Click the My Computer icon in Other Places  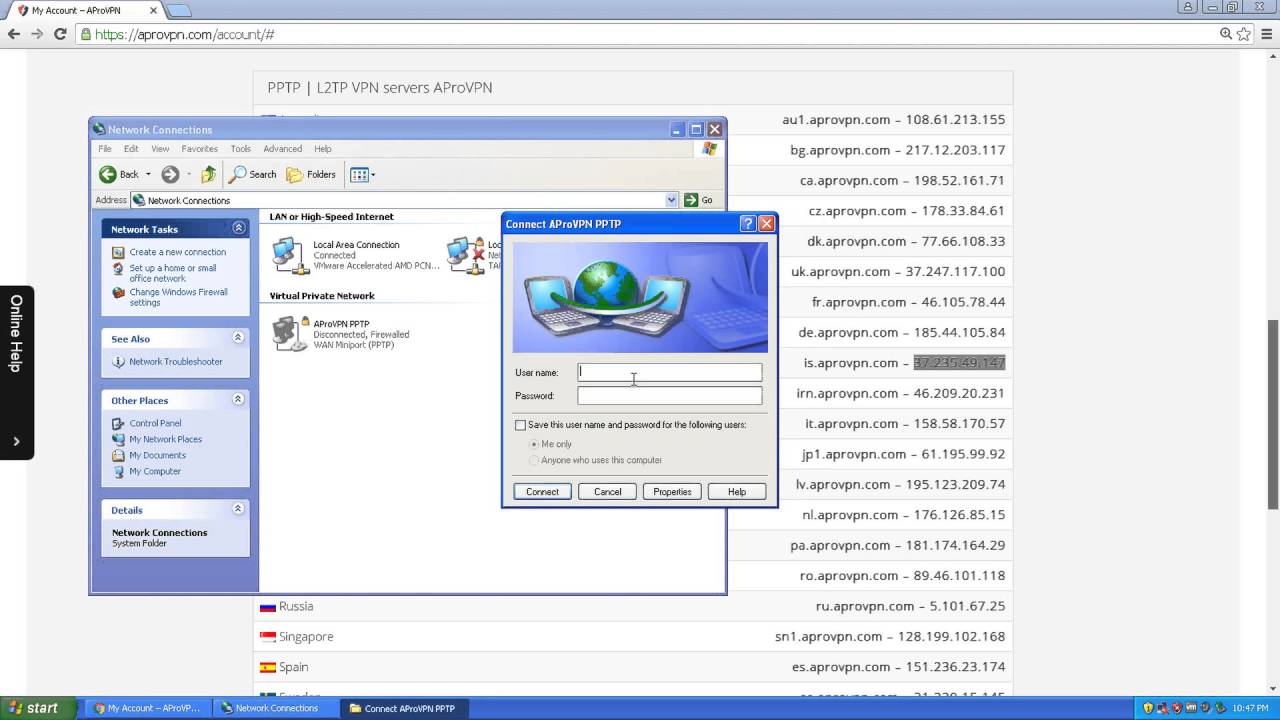pyautogui.click(x=119, y=471)
